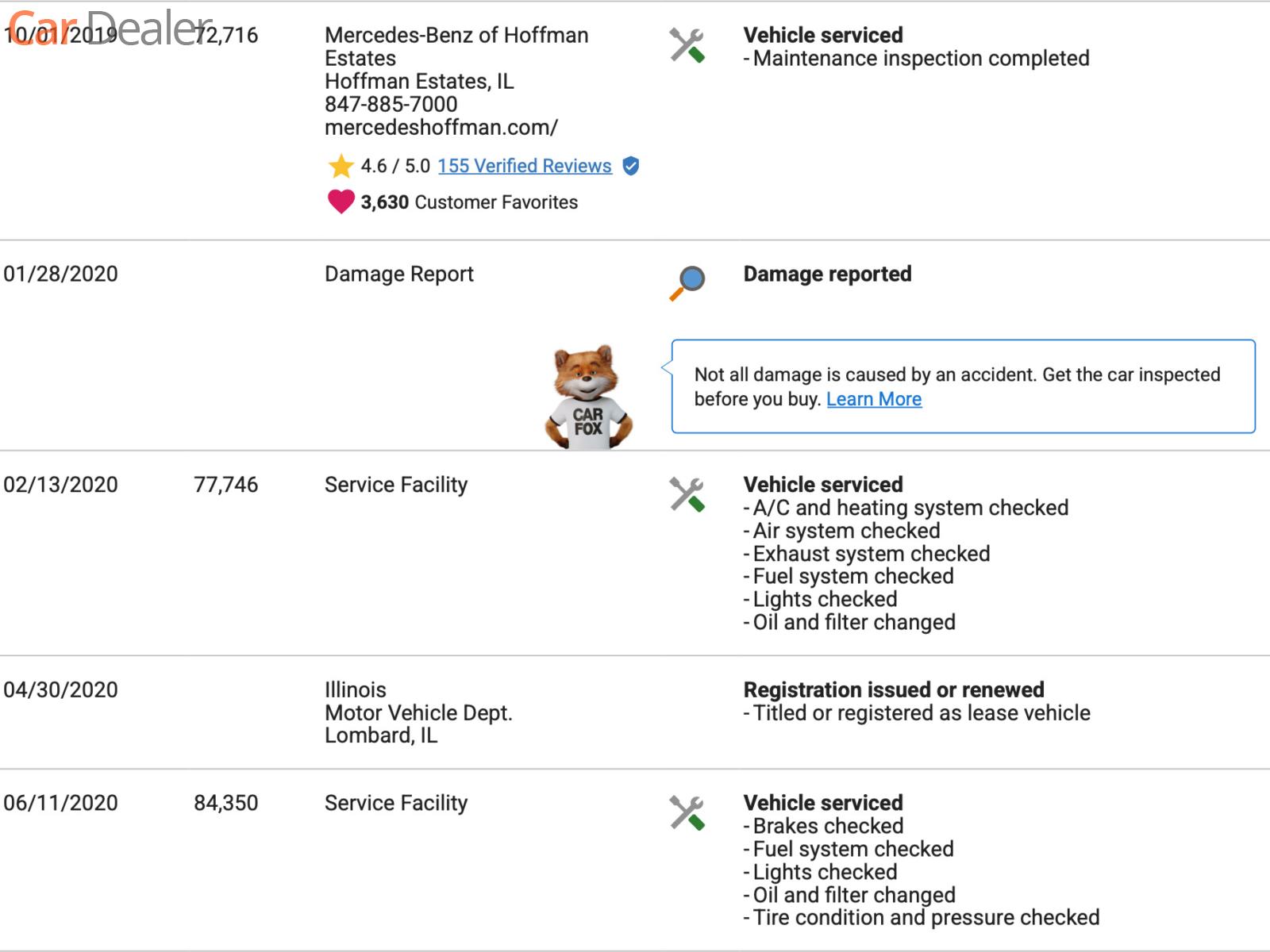Image resolution: width=1270 pixels, height=952 pixels.
Task: Click the 847-885-7000 phone number
Action: click(x=391, y=104)
